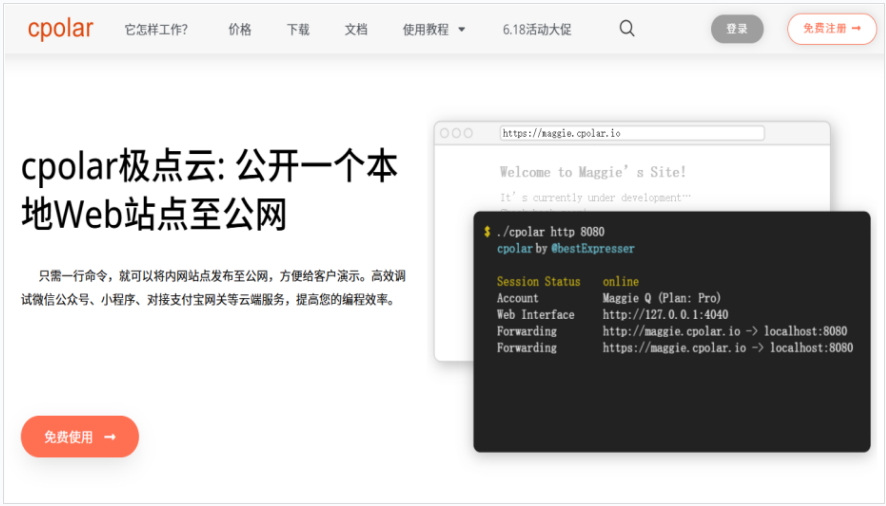
Task: Click the 免费注册 button
Action: [x=831, y=29]
